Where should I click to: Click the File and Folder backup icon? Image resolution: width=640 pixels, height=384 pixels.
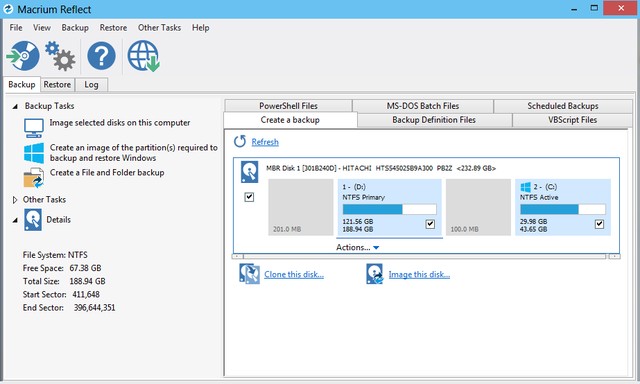[33, 178]
